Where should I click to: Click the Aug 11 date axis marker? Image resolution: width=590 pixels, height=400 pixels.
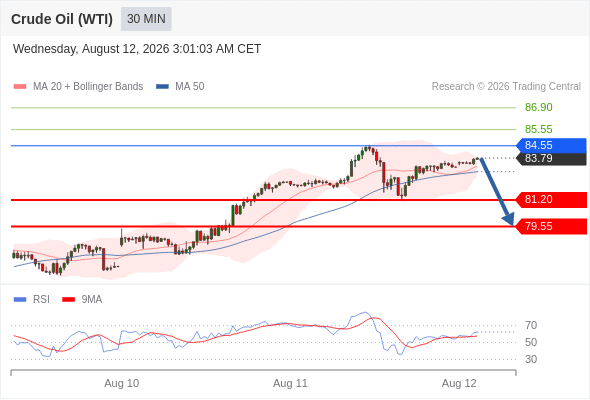click(290, 383)
